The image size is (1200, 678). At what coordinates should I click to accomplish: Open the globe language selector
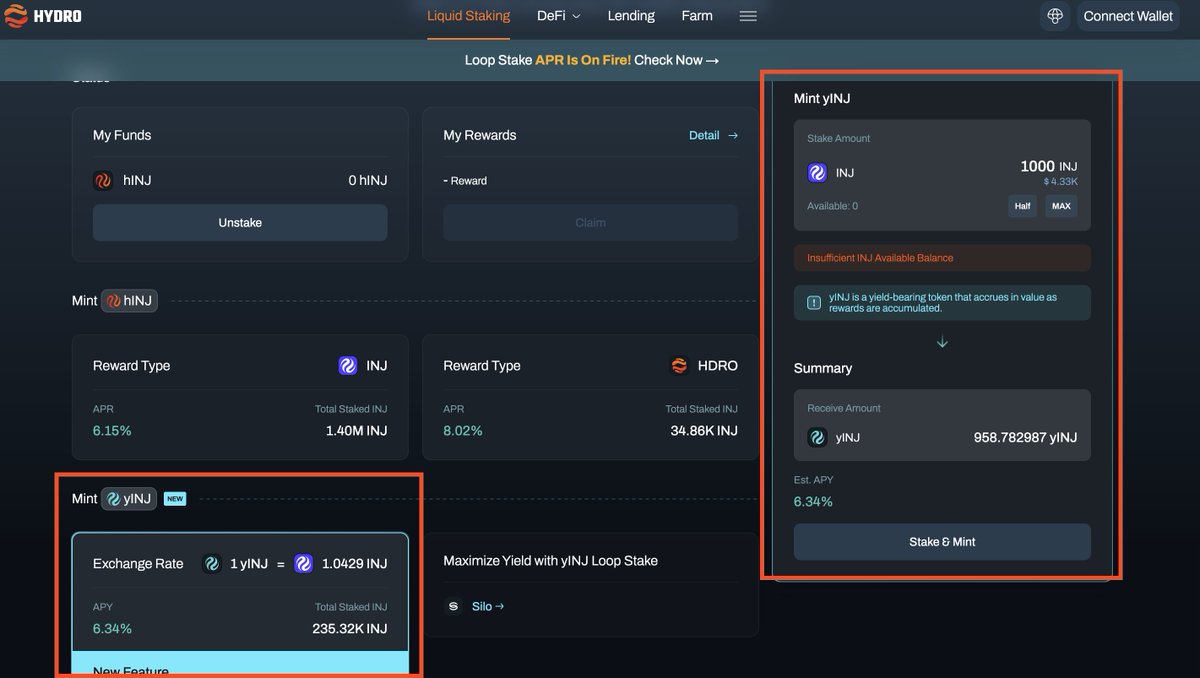[x=1055, y=16]
